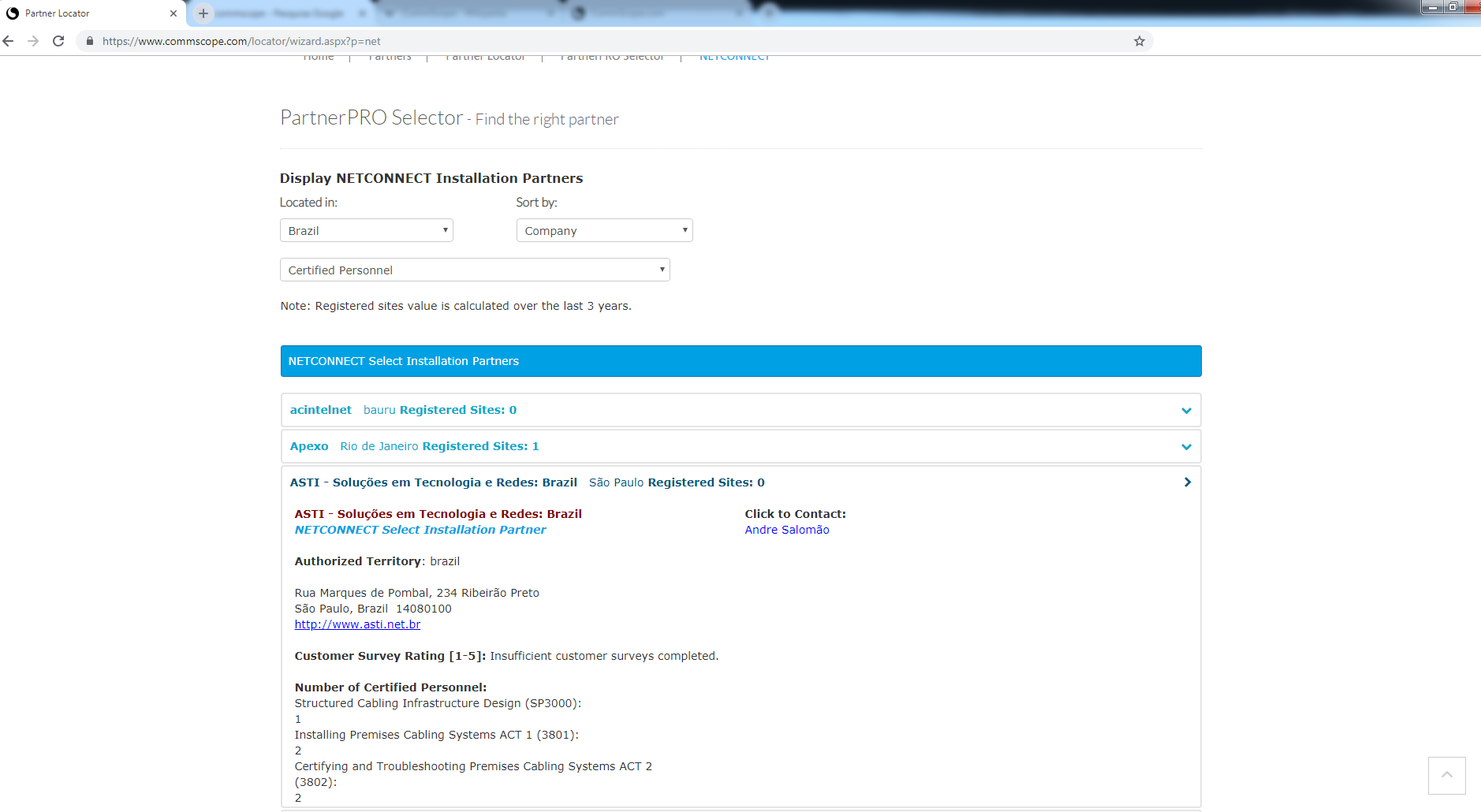Click the Authorized Territory label
Image resolution: width=1481 pixels, height=812 pixels.
[x=358, y=561]
